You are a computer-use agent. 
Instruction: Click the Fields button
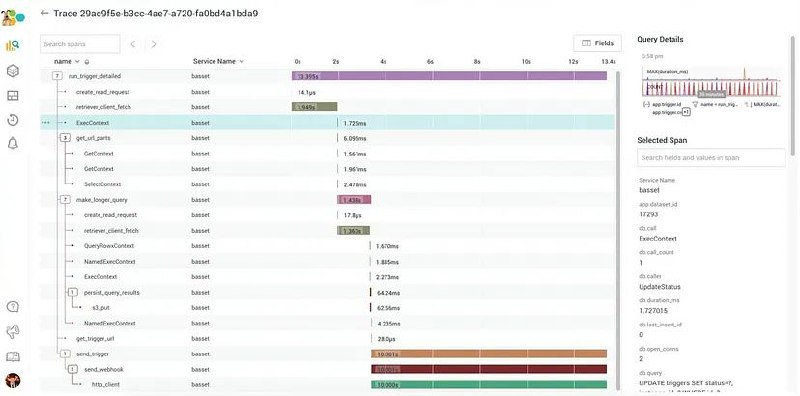tap(597, 43)
